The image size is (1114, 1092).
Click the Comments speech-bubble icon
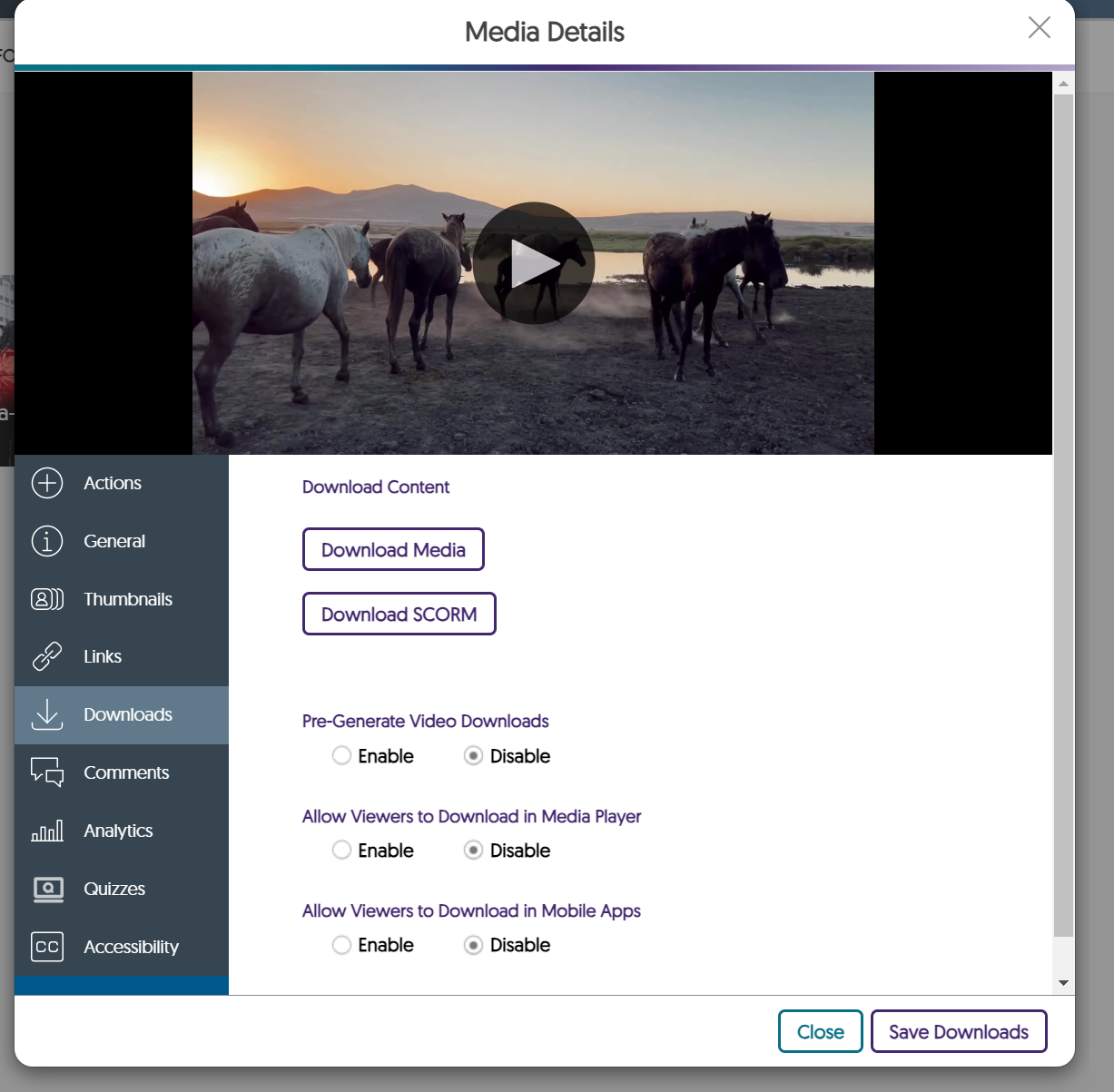(47, 772)
